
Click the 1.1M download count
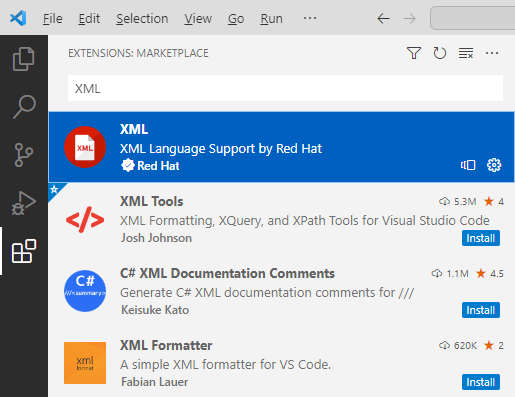tap(457, 273)
